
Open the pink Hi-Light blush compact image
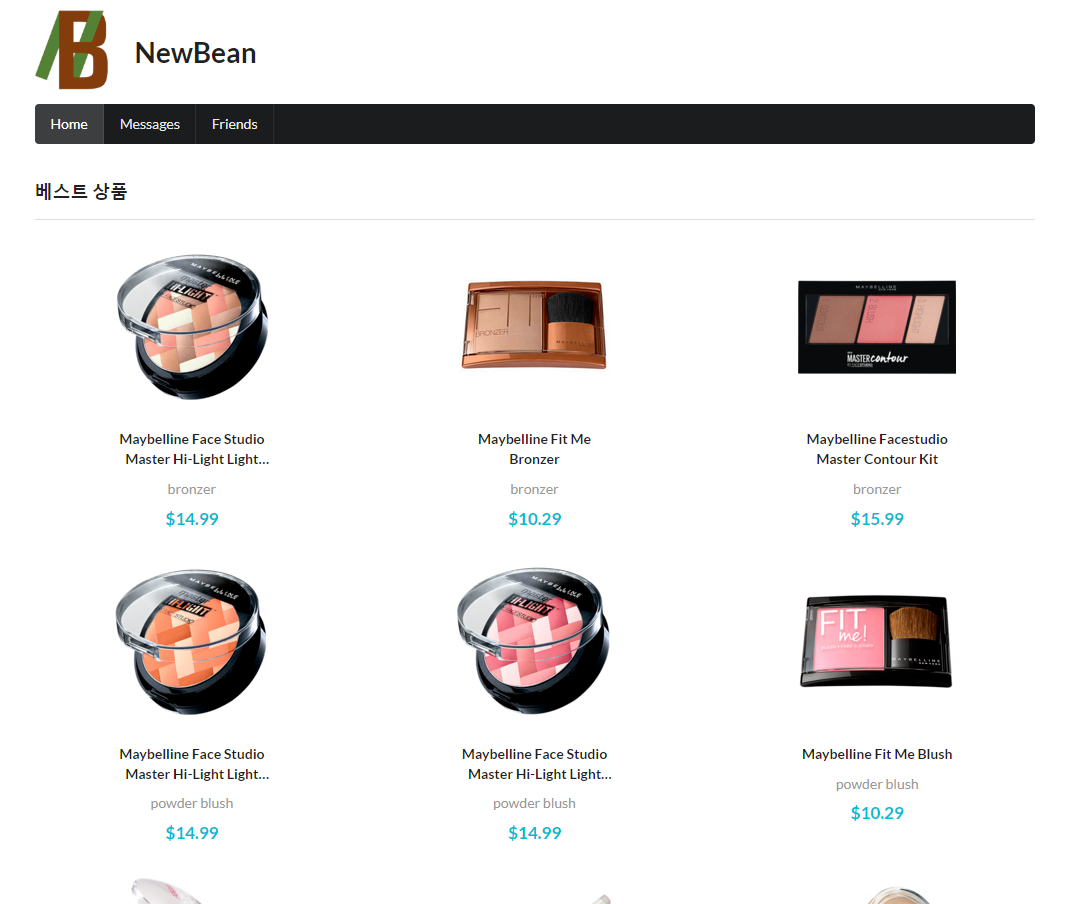[x=534, y=641]
